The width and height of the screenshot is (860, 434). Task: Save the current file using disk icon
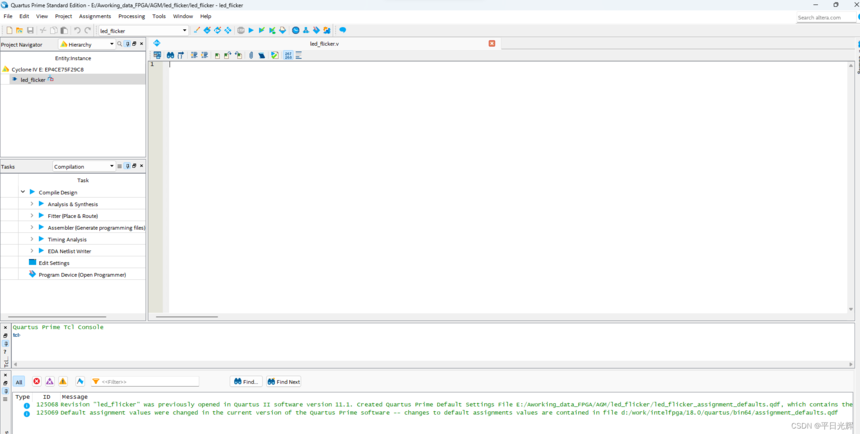pos(30,30)
